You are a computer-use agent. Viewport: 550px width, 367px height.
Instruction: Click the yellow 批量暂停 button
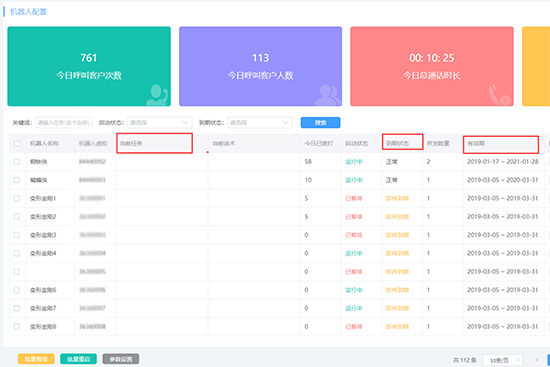pyautogui.click(x=36, y=359)
